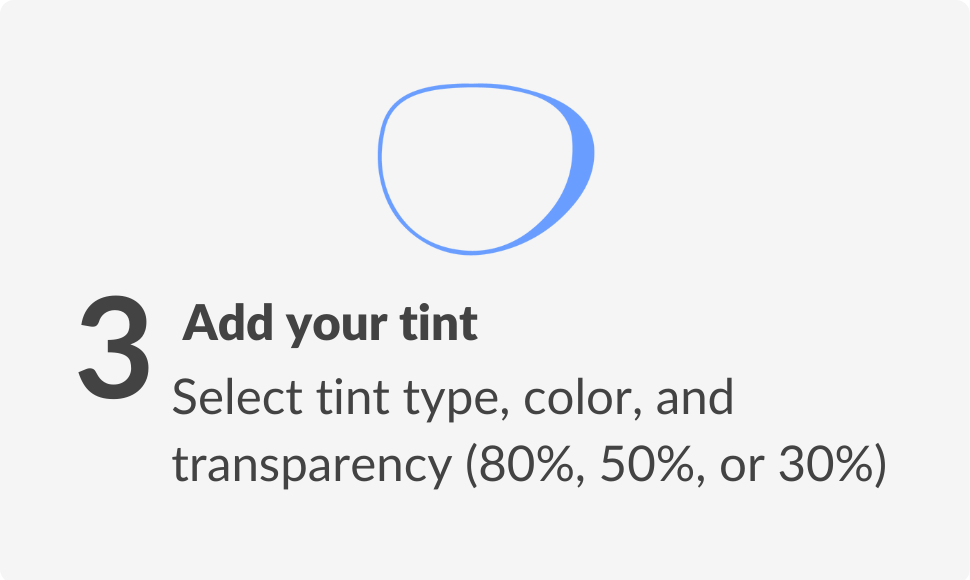Select the "Add your tint" heading

(x=330, y=323)
